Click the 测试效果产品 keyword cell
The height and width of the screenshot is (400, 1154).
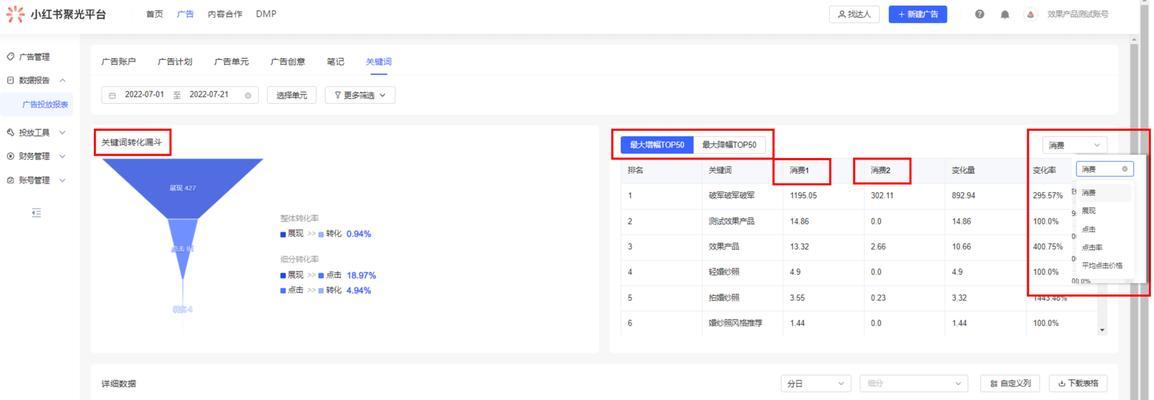coord(732,221)
